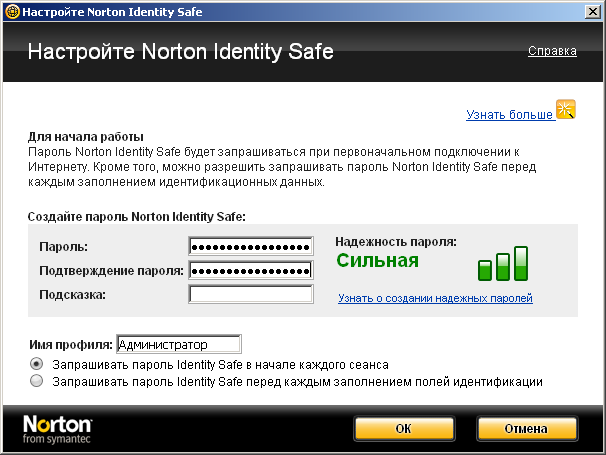Click the Имя профиля label
606x455 pixels.
coord(71,344)
